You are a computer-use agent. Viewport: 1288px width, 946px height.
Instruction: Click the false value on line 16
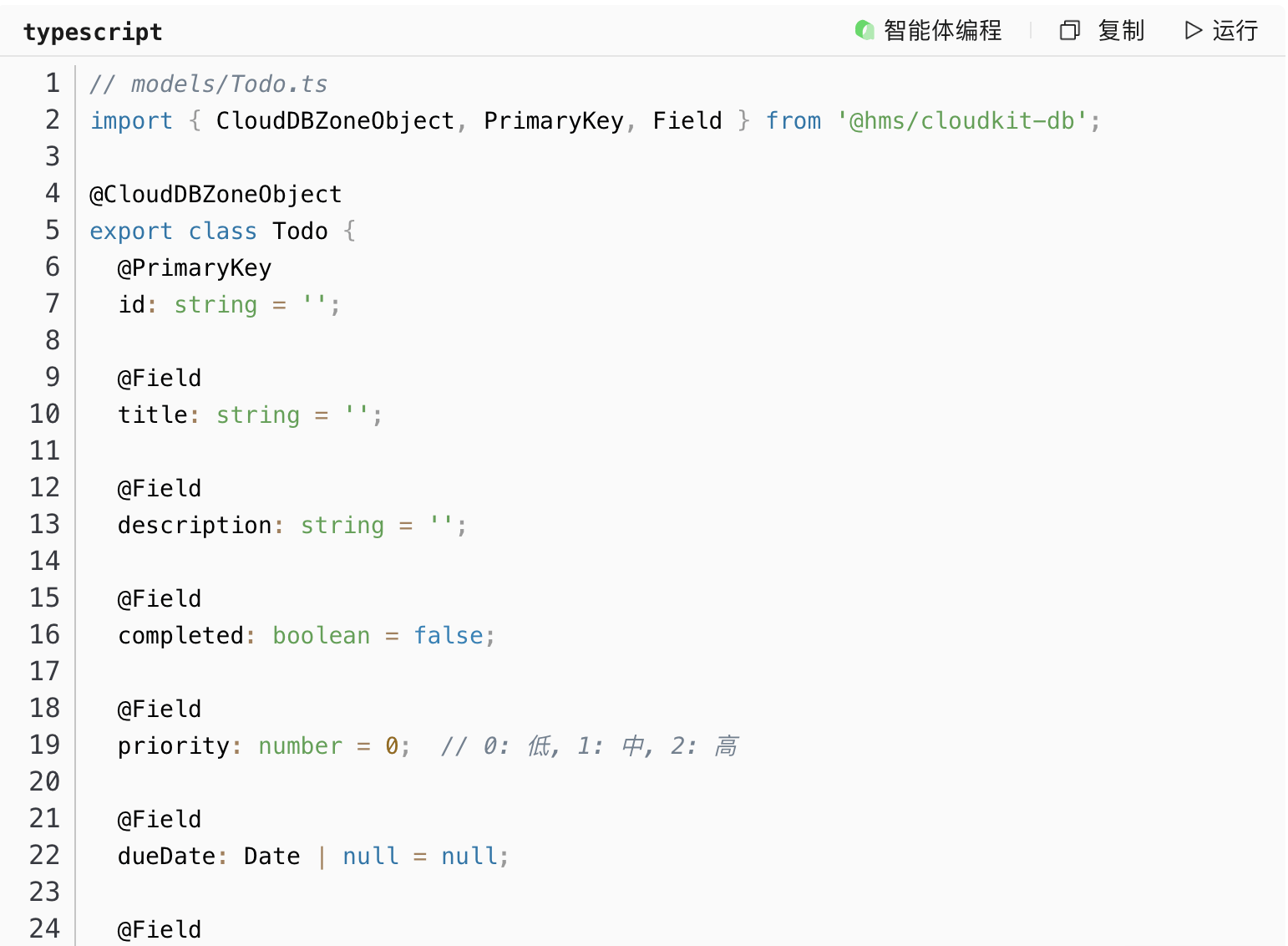[449, 636]
